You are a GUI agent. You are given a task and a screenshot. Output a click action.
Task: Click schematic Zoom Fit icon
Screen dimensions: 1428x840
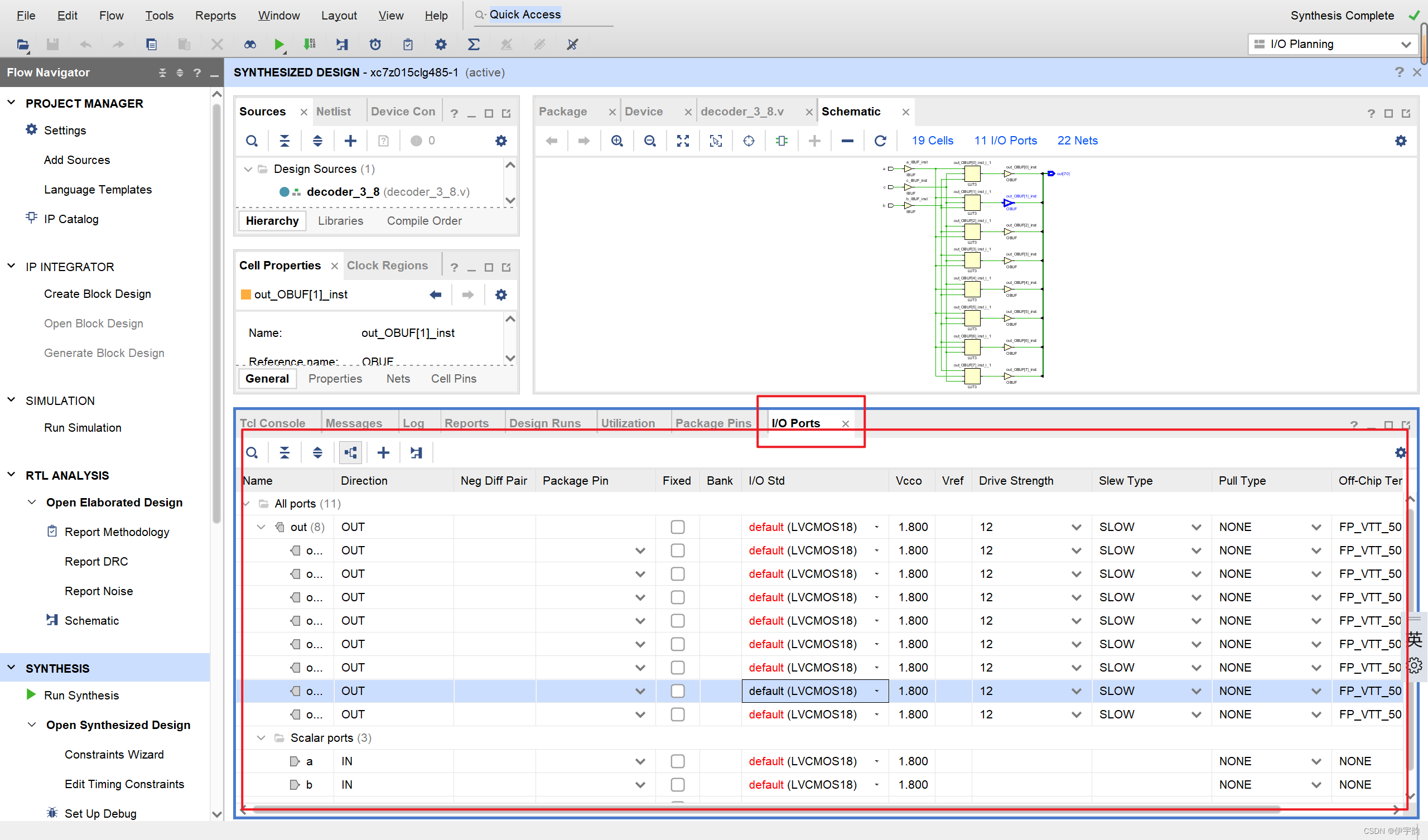tap(683, 141)
